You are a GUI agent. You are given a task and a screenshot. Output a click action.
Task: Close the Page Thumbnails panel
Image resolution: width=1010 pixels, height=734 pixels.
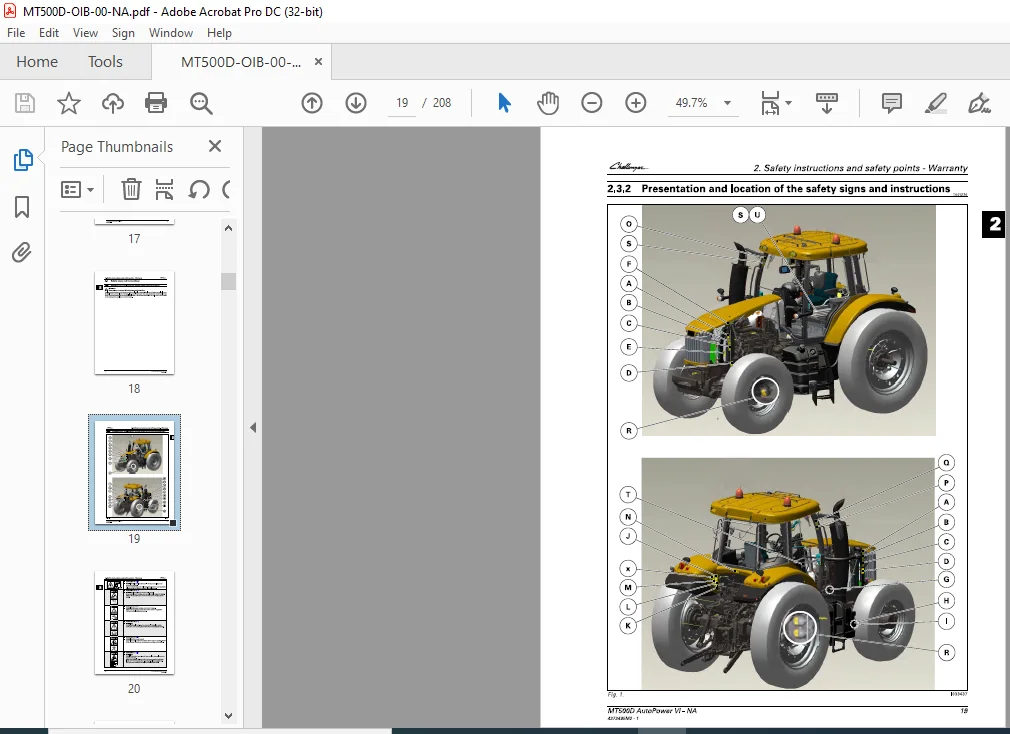[x=215, y=146]
